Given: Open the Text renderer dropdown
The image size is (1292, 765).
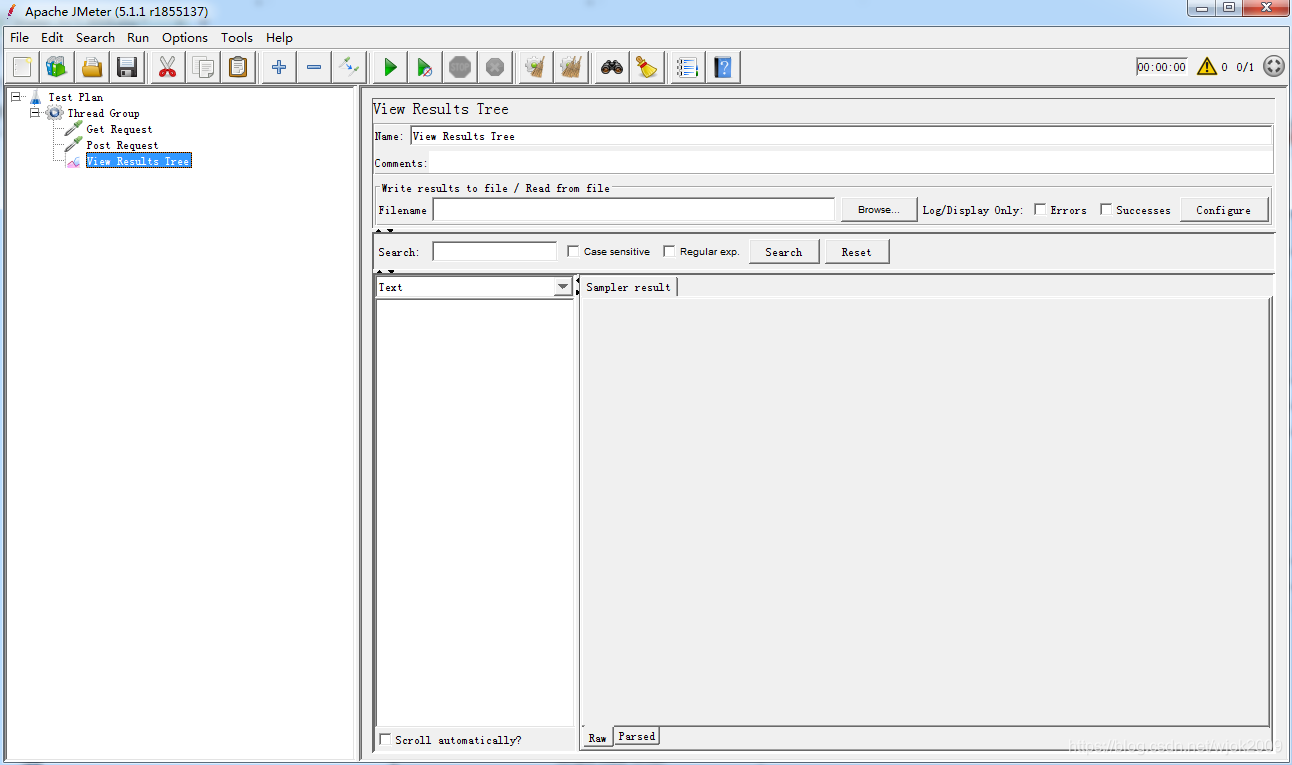Looking at the screenshot, I should click(563, 287).
